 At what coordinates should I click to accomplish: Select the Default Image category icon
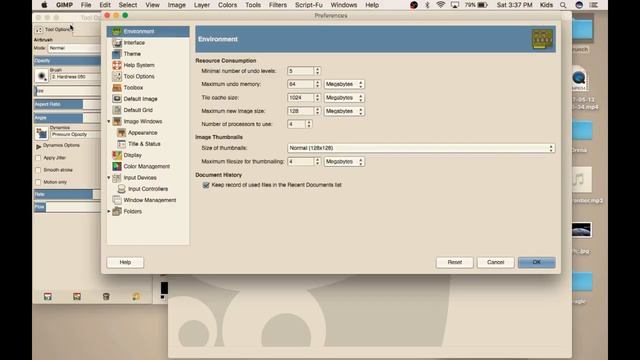point(117,99)
